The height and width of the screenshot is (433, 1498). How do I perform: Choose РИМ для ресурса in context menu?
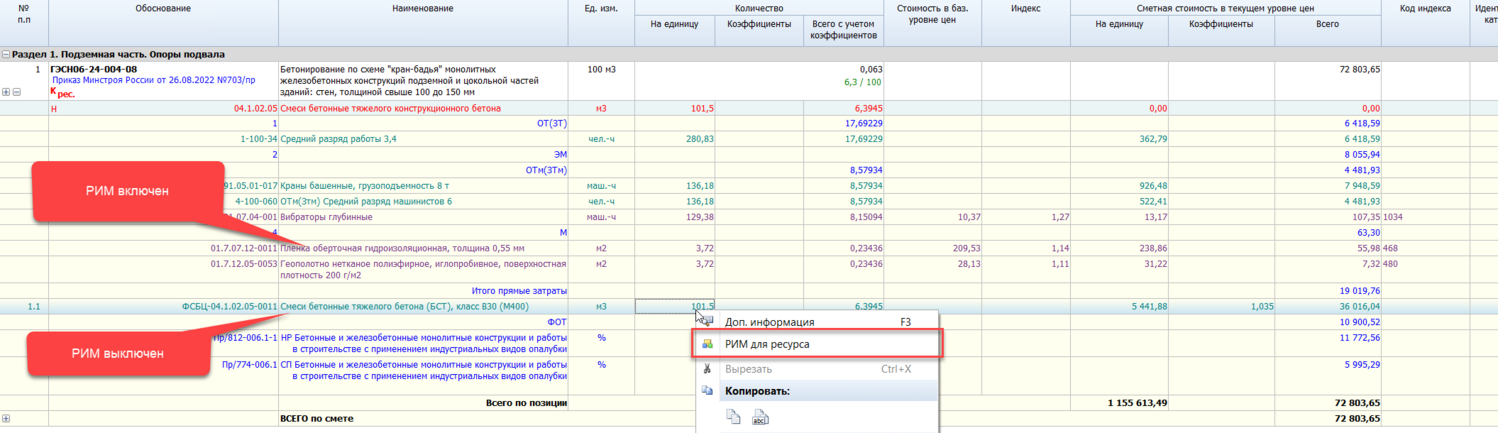coord(767,344)
